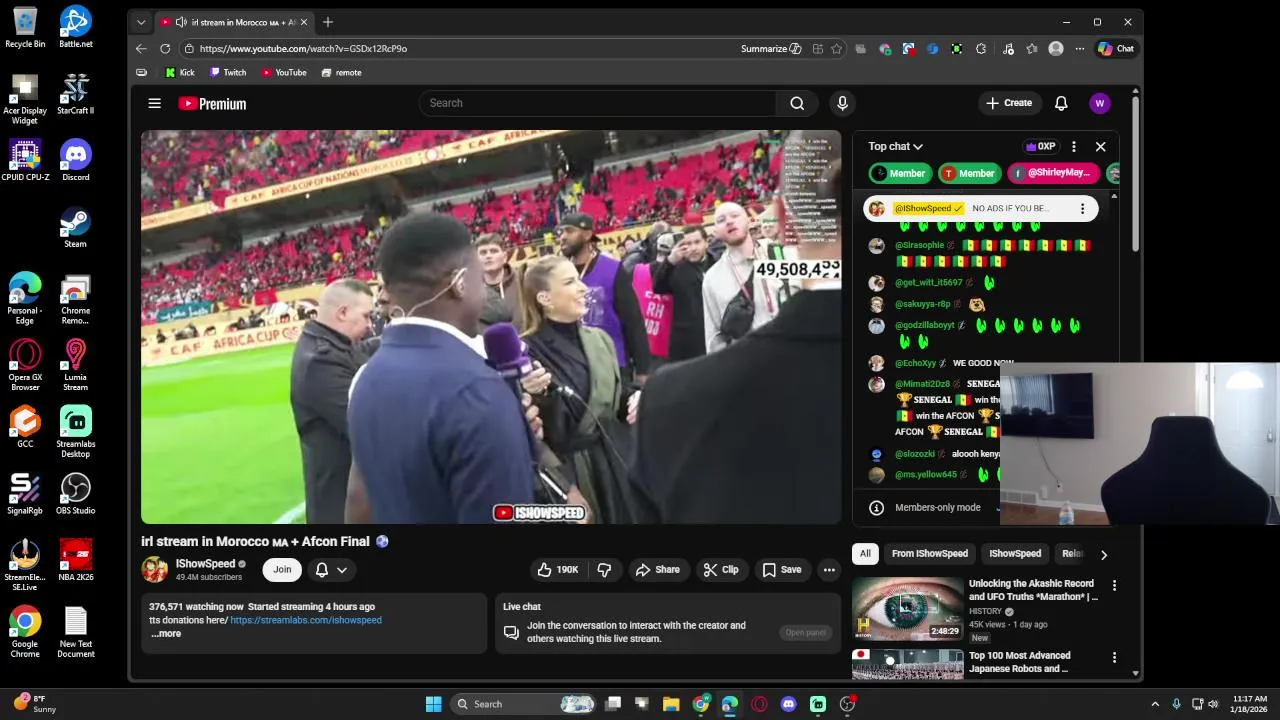Screen dimensions: 1280x720
Task: Open the Twitch bookmark
Action: tap(228, 72)
